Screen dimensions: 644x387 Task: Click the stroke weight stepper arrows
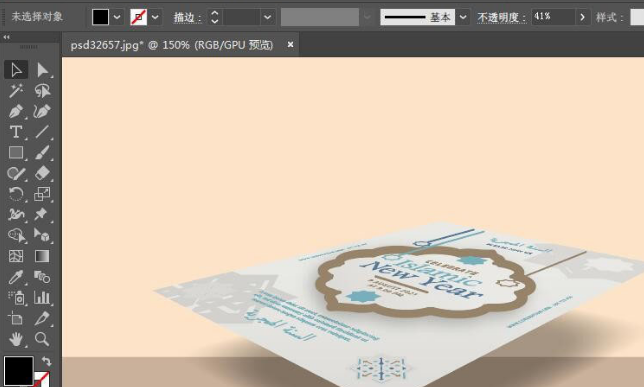tap(214, 17)
